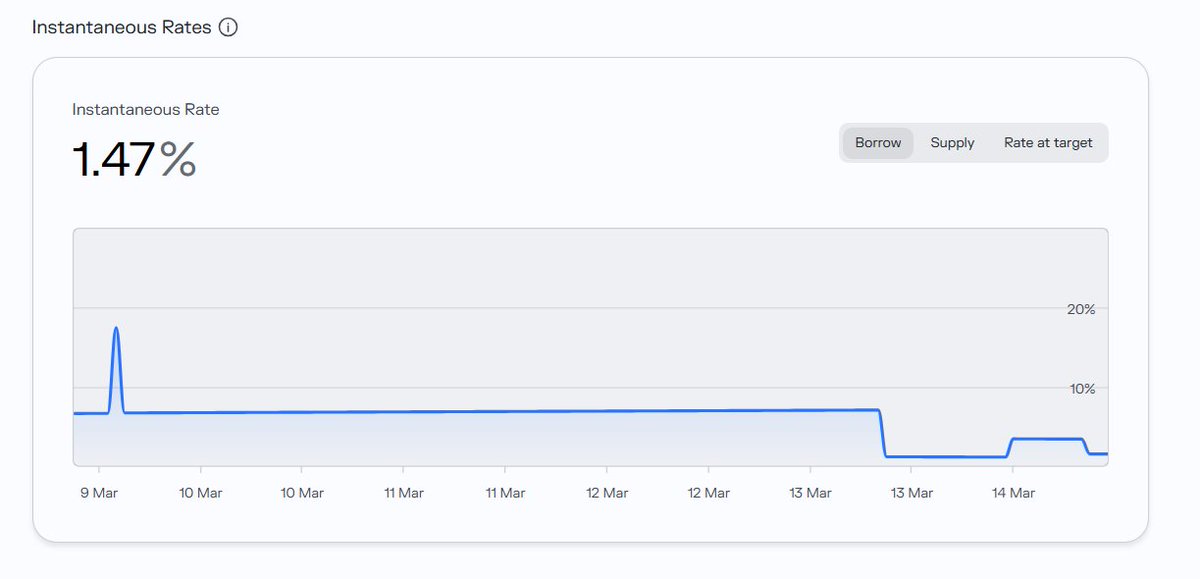This screenshot has height=579, width=1200.
Task: Click the 9 Mar date label
Action: click(x=99, y=493)
